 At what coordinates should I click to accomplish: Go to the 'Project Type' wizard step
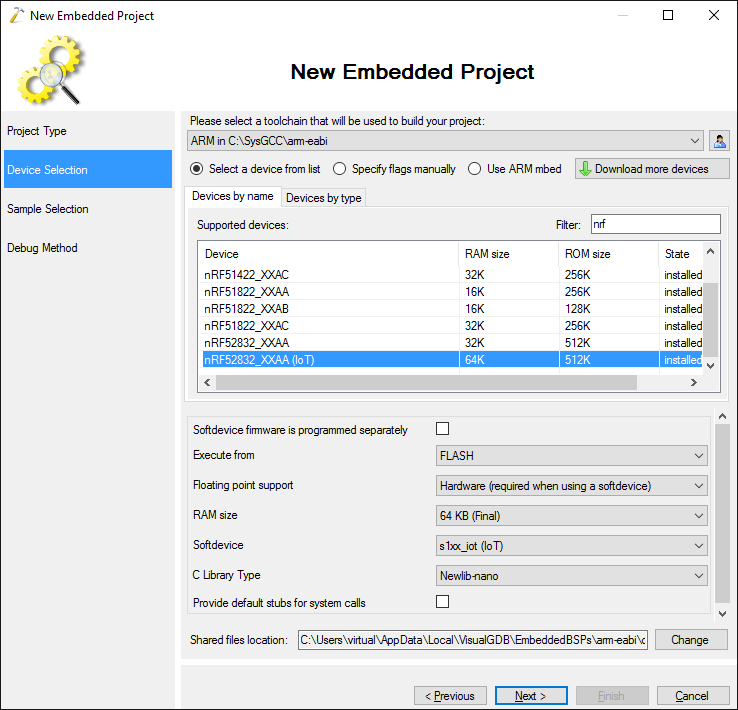click(88, 131)
